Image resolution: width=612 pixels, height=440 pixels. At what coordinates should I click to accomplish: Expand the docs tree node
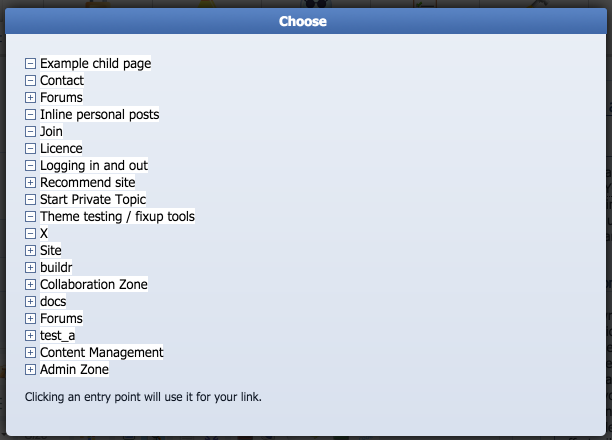tap(30, 301)
